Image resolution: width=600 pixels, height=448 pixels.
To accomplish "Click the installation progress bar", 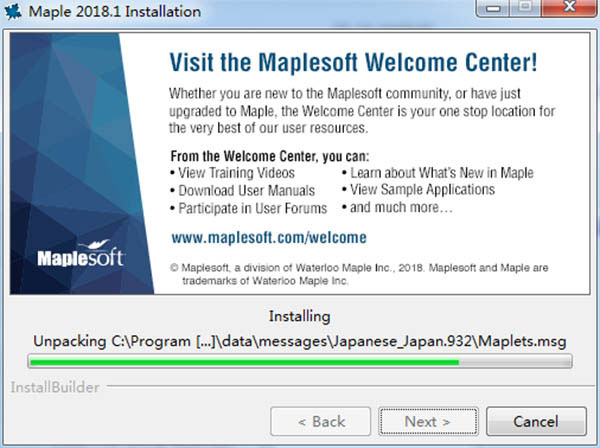I will tap(300, 362).
